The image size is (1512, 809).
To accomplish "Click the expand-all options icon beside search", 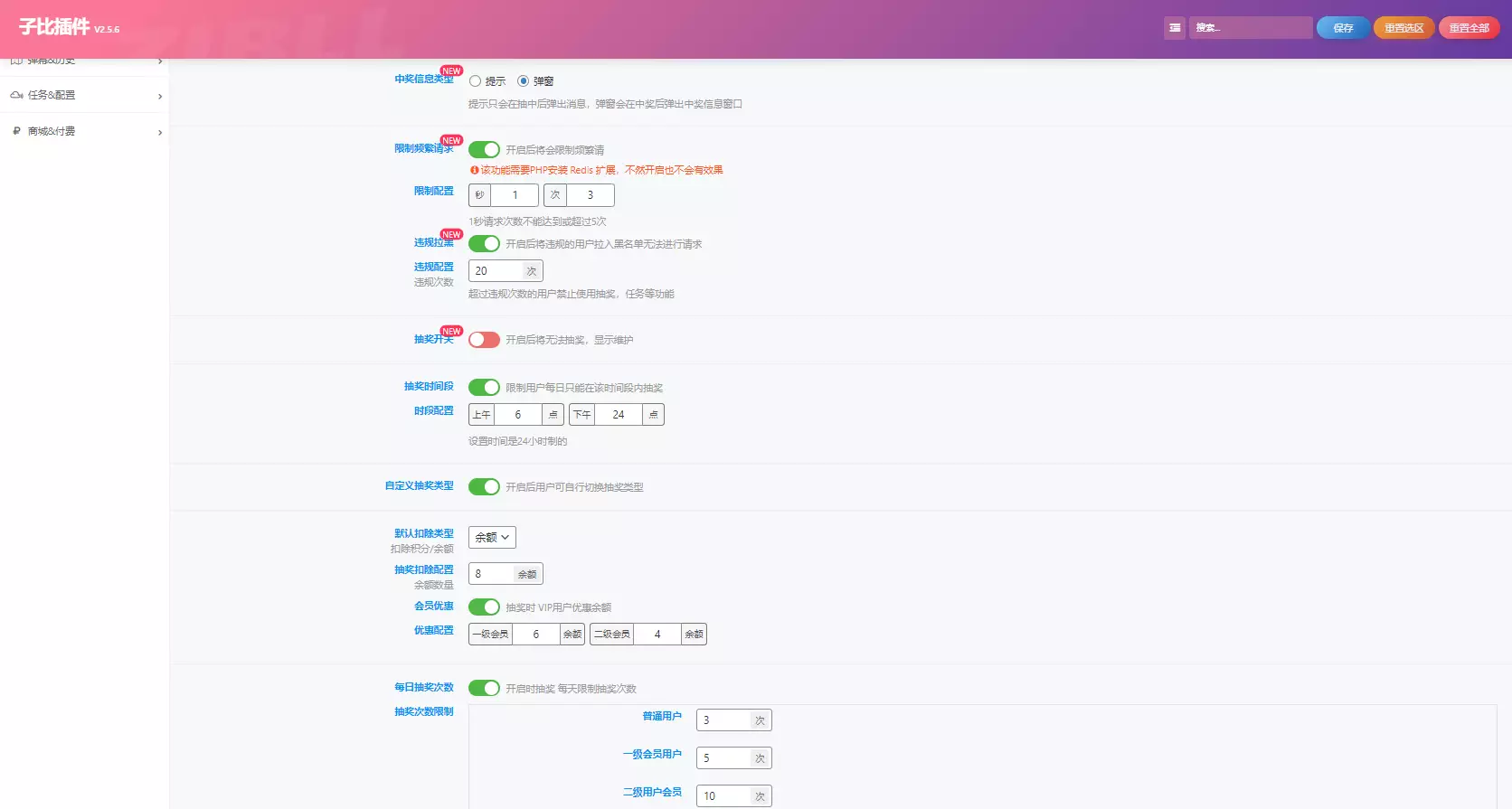I will pos(1175,28).
